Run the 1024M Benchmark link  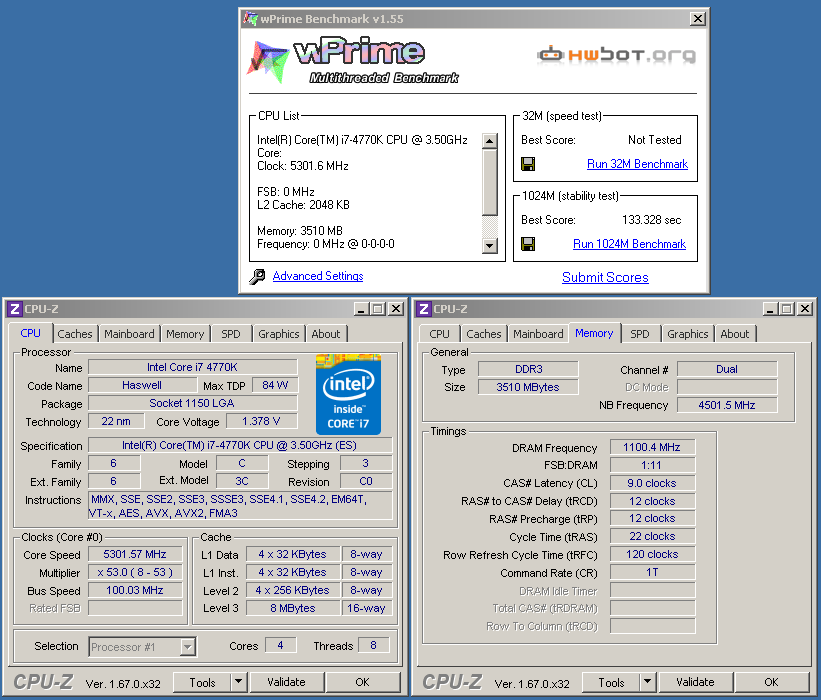(629, 244)
